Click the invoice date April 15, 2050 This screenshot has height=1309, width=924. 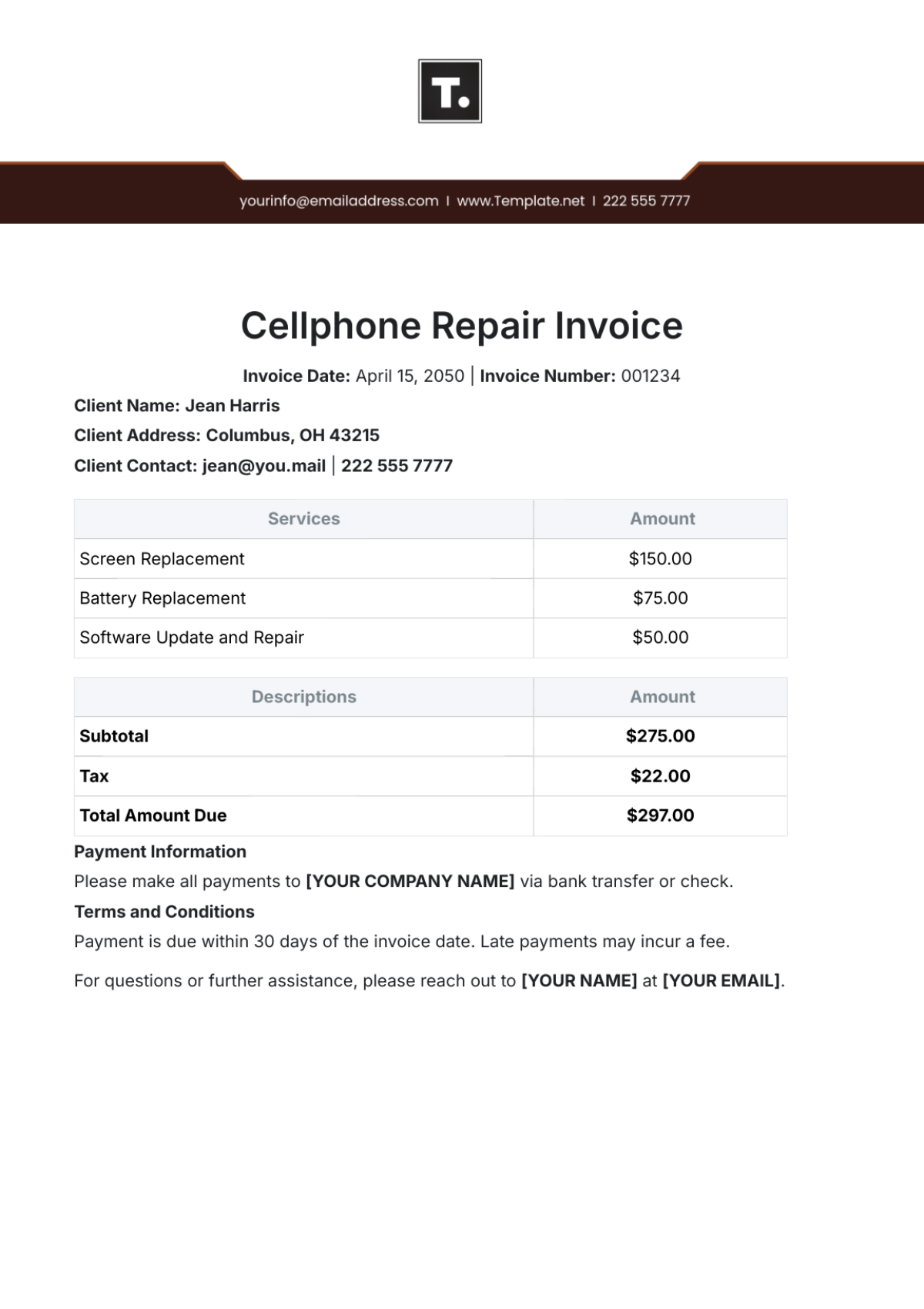[x=410, y=377]
